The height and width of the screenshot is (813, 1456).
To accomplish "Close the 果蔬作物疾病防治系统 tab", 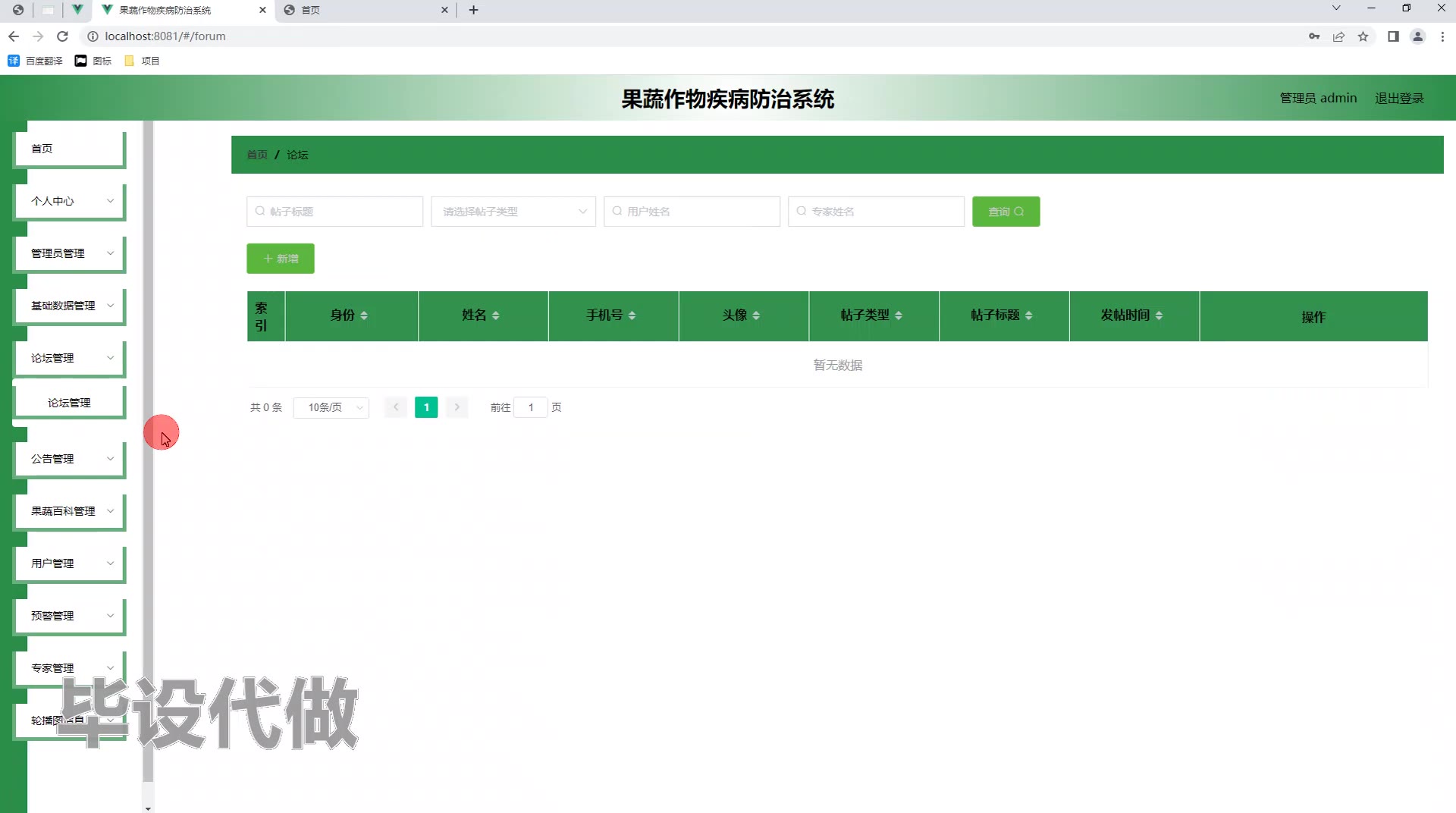I will point(262,10).
